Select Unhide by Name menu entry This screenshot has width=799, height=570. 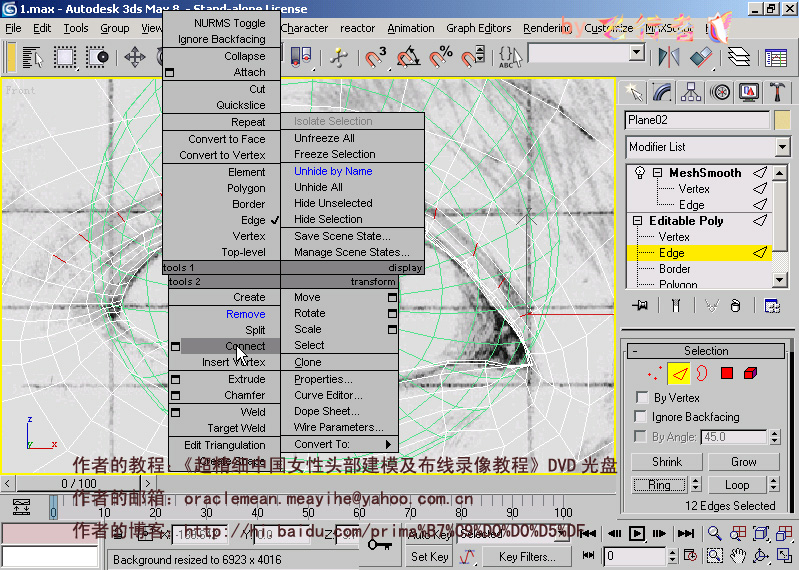pyautogui.click(x=333, y=171)
